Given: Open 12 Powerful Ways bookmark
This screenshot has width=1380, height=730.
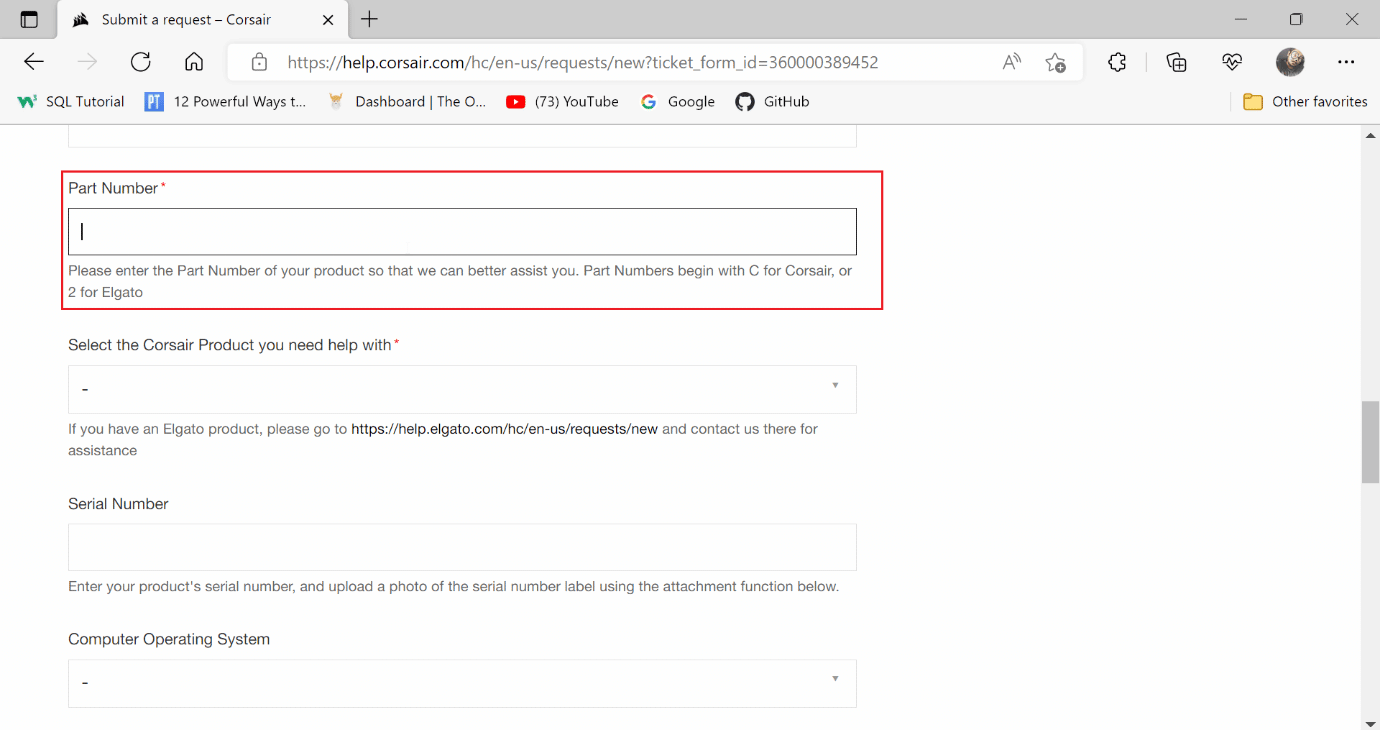Looking at the screenshot, I should (x=226, y=101).
